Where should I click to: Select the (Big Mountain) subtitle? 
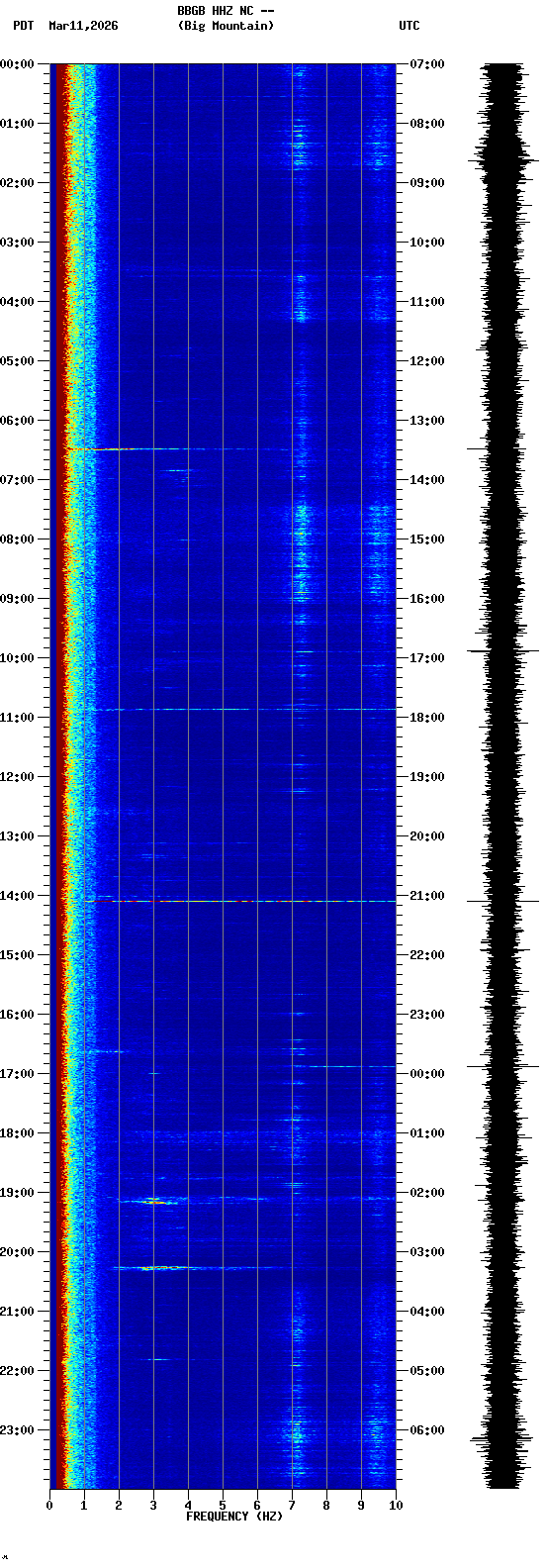pyautogui.click(x=226, y=26)
